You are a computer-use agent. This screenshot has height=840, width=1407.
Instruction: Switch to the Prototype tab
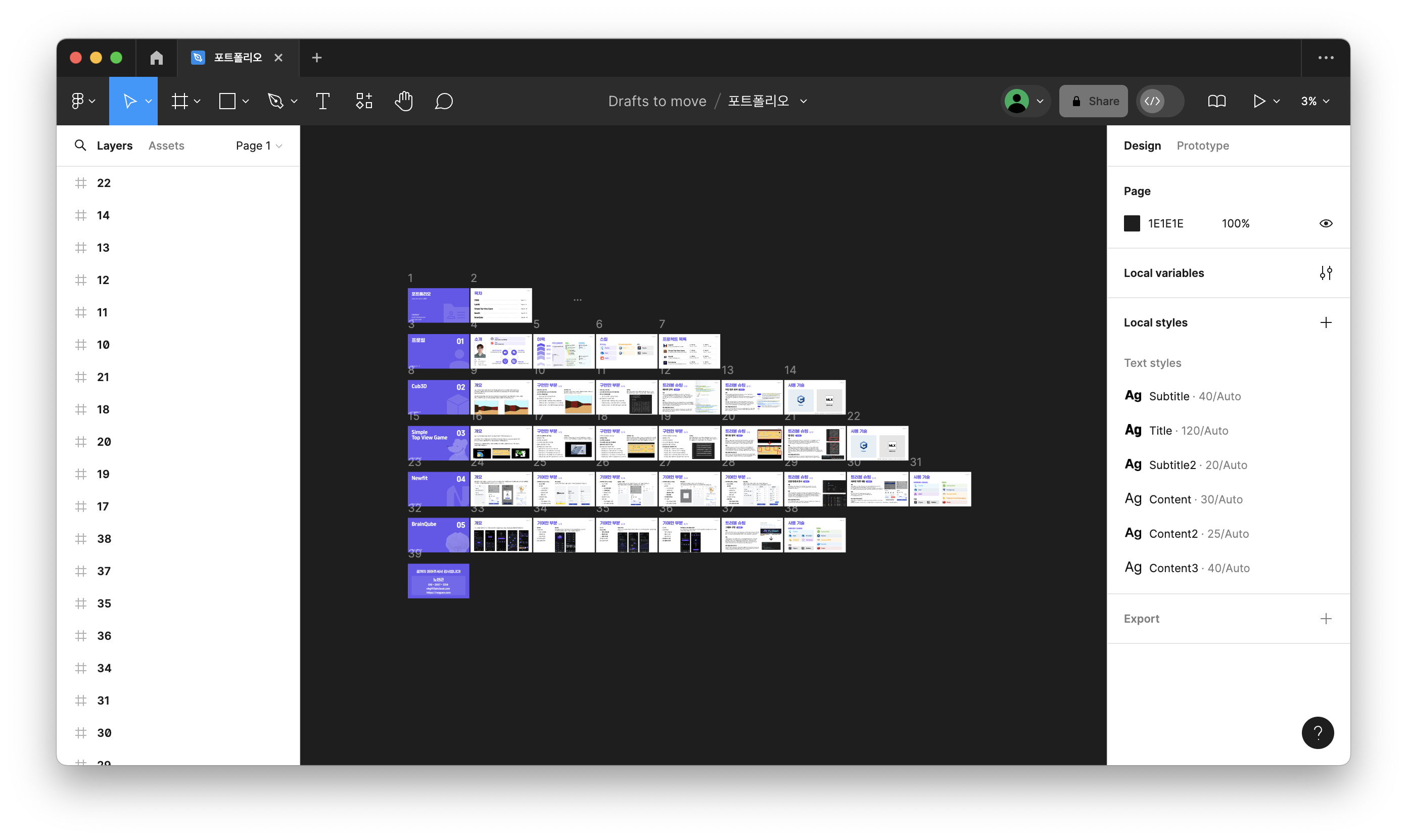coord(1202,146)
